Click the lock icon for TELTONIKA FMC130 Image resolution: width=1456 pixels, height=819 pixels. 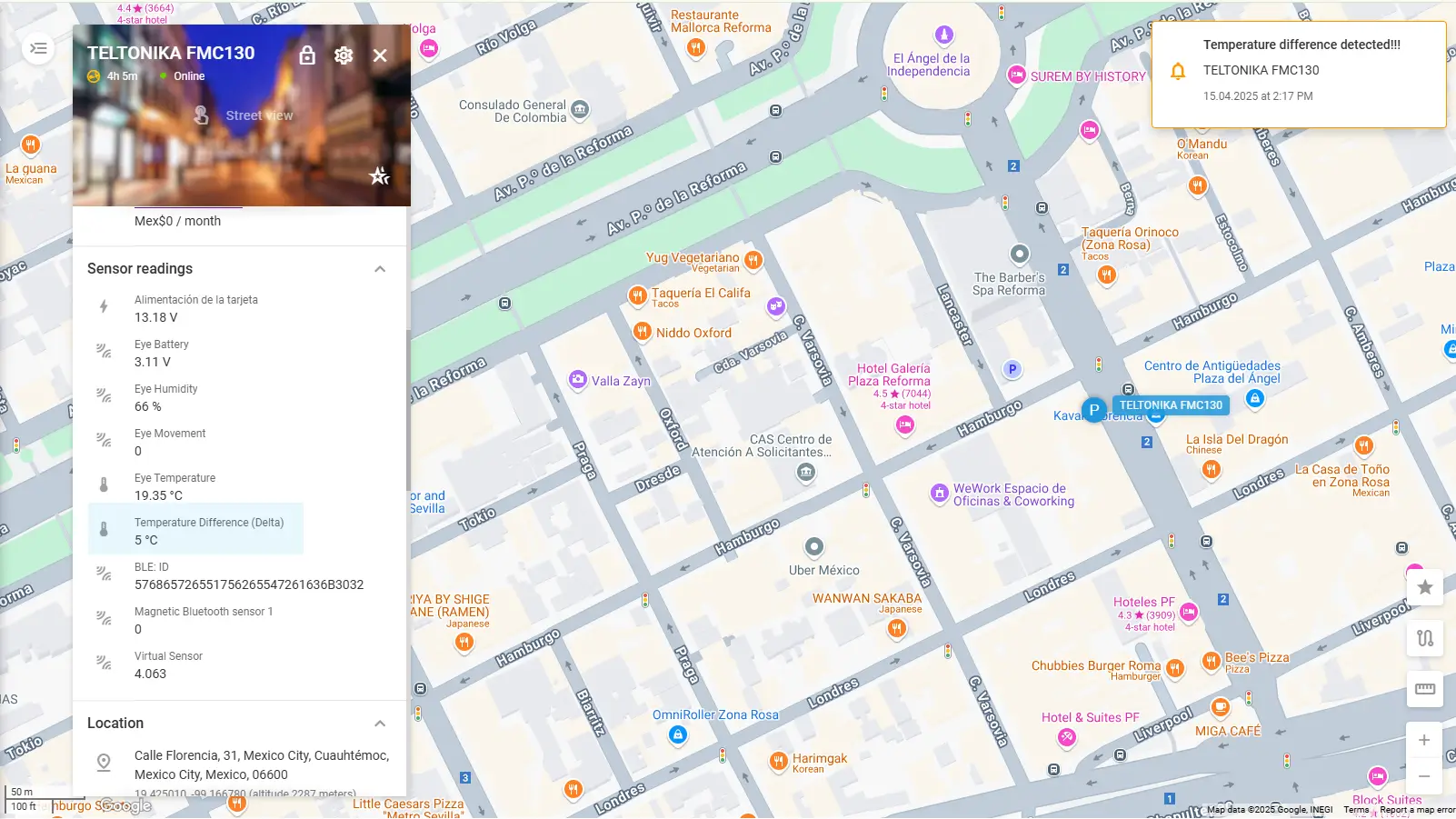[x=307, y=55]
